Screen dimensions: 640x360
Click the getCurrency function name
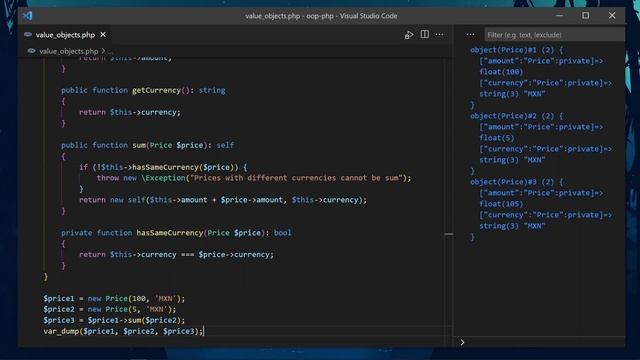(156, 90)
